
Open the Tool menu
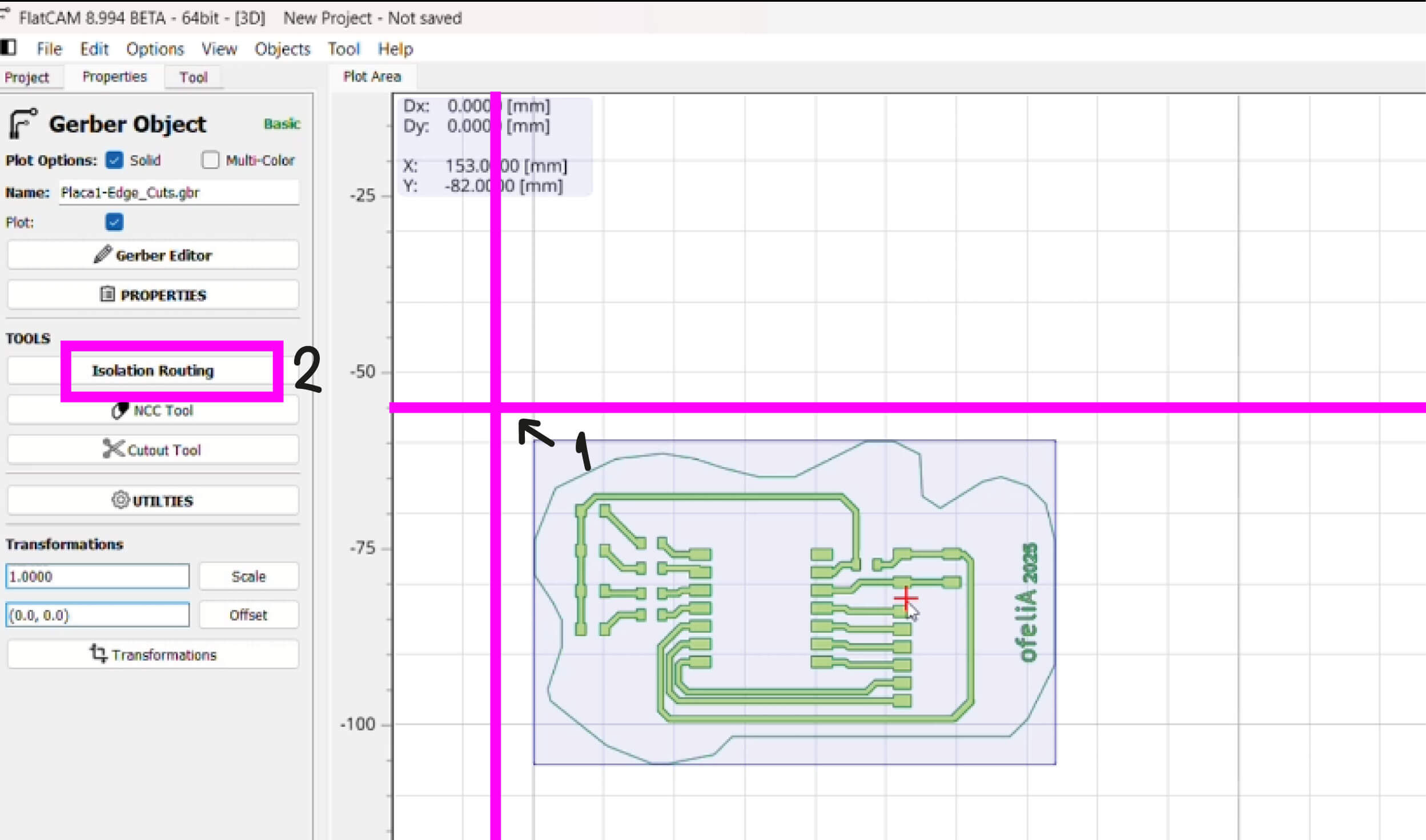(344, 49)
